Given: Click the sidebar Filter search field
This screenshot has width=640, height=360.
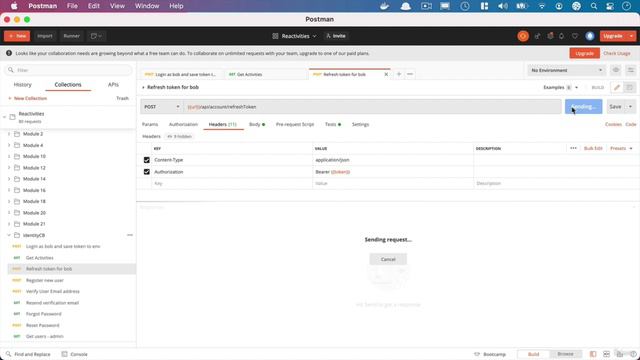Looking at the screenshot, I should click(68, 70).
